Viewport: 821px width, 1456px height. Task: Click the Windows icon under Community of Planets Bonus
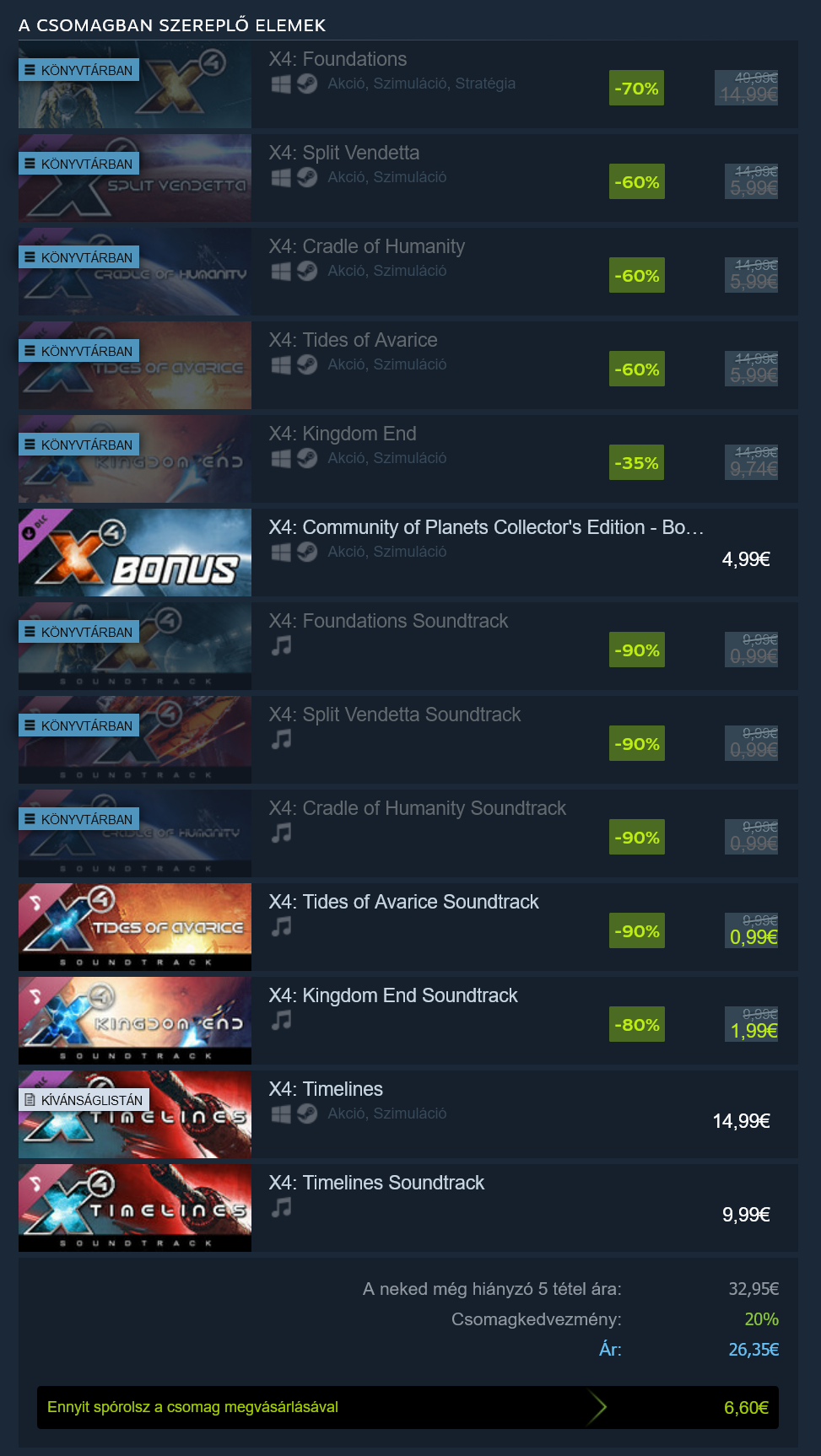(x=281, y=552)
